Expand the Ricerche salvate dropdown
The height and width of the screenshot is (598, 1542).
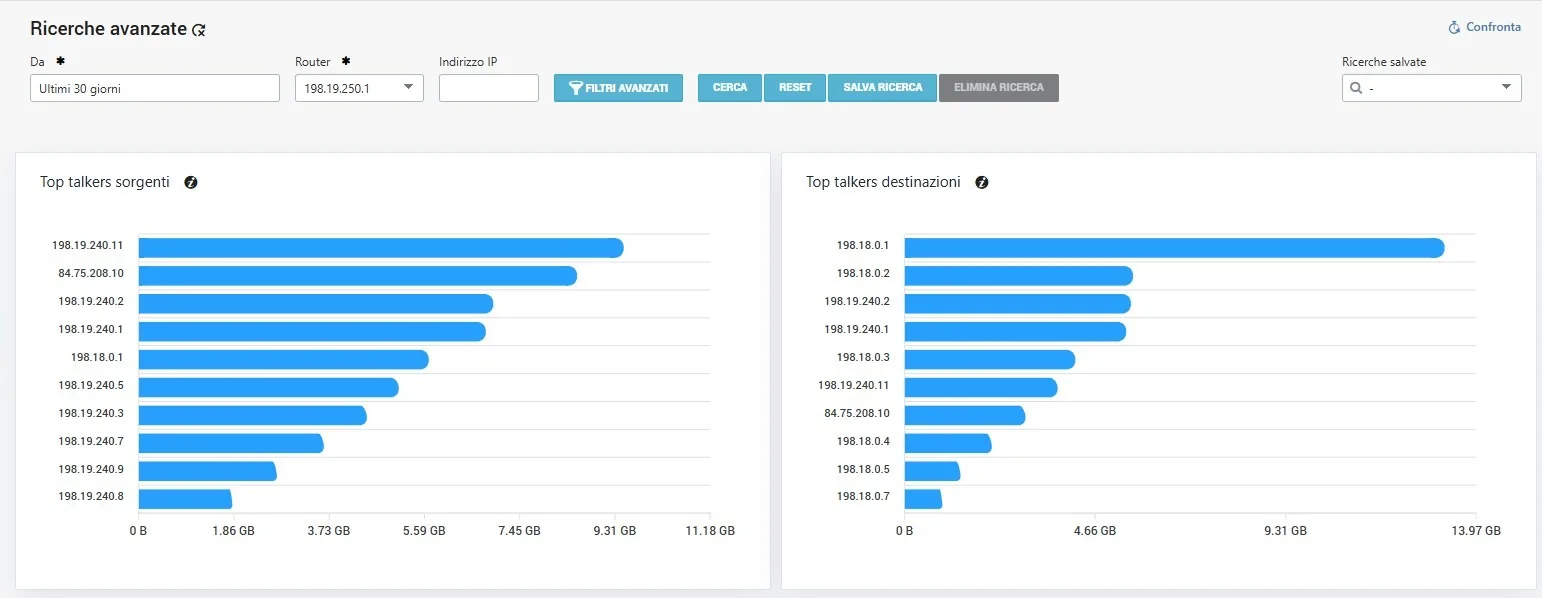(x=1432, y=88)
